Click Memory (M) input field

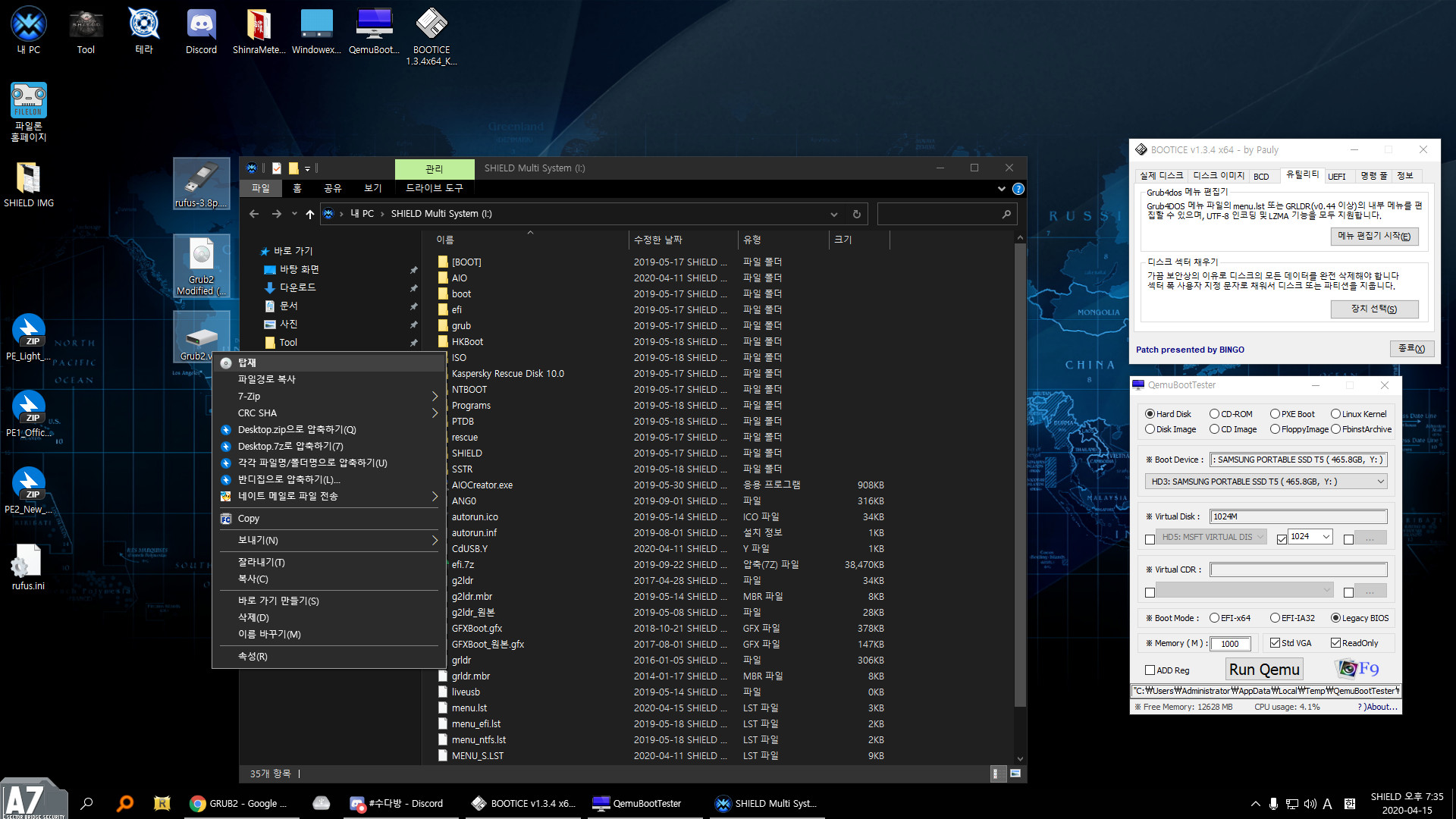[x=1230, y=644]
